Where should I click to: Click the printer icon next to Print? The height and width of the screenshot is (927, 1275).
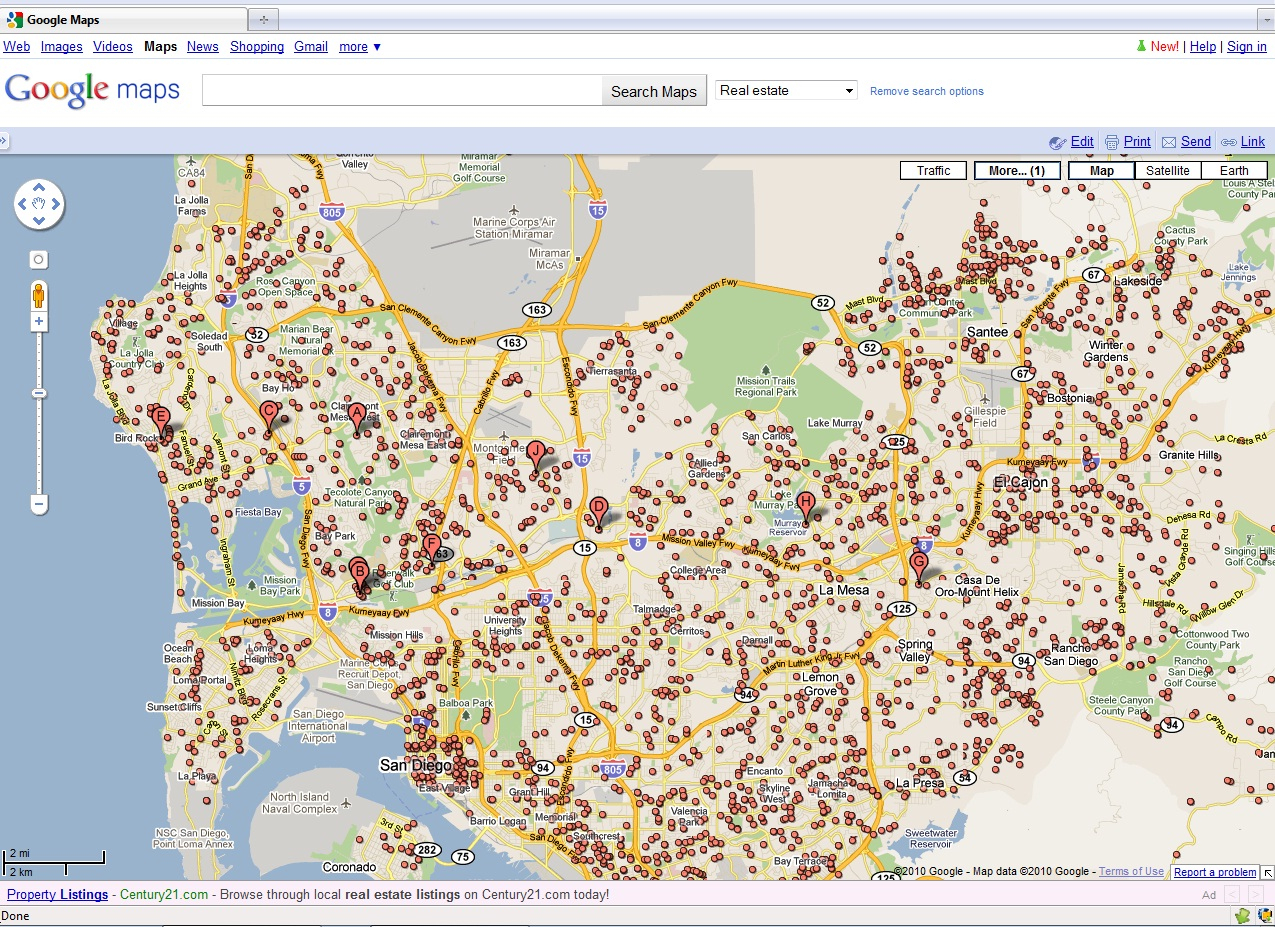tap(1111, 142)
